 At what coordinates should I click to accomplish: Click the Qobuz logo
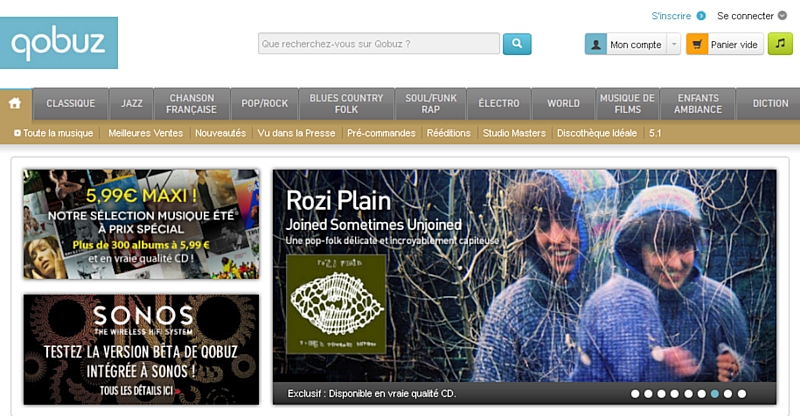click(x=59, y=43)
